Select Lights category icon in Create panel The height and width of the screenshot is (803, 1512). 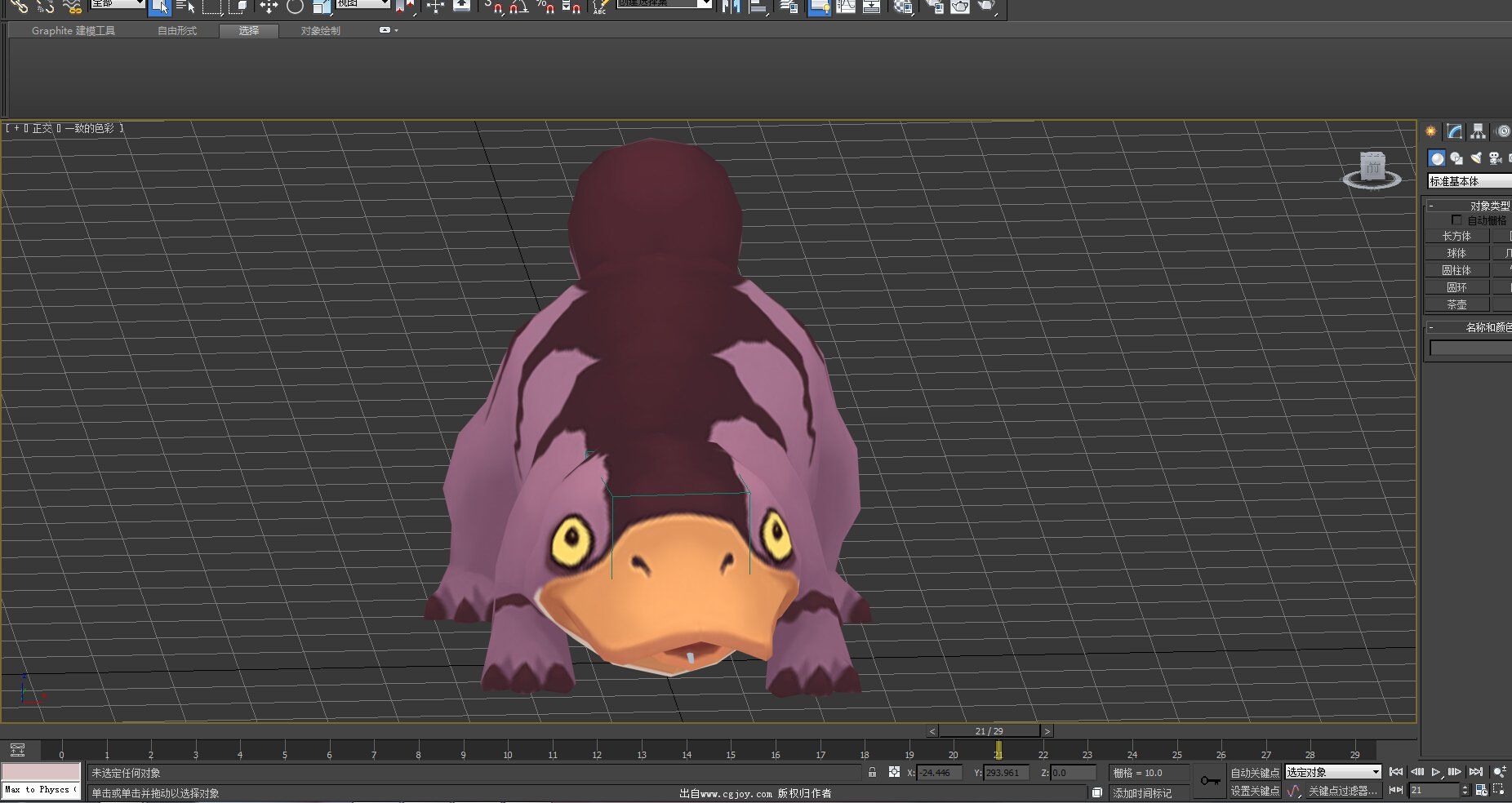pyautogui.click(x=1476, y=158)
